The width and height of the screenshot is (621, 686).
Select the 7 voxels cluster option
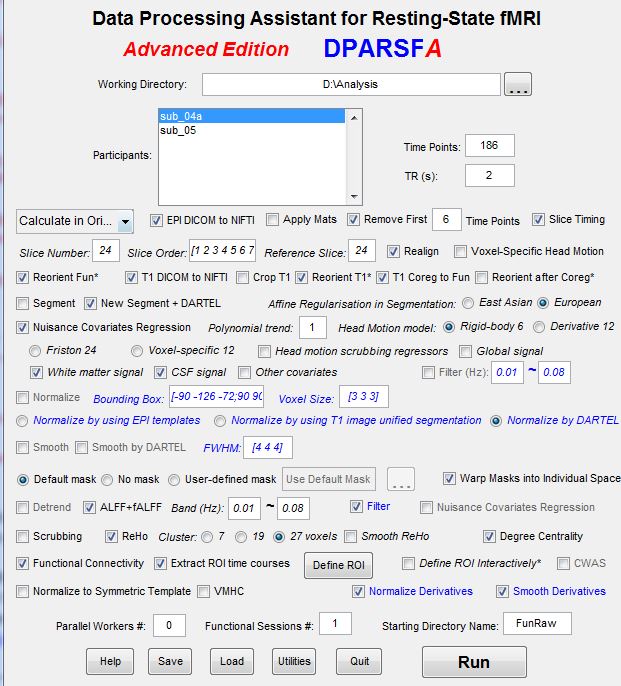[x=207, y=537]
